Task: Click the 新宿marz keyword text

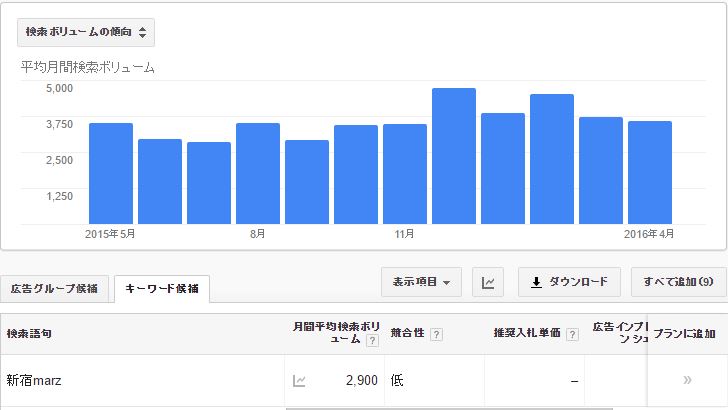Action: click(34, 381)
